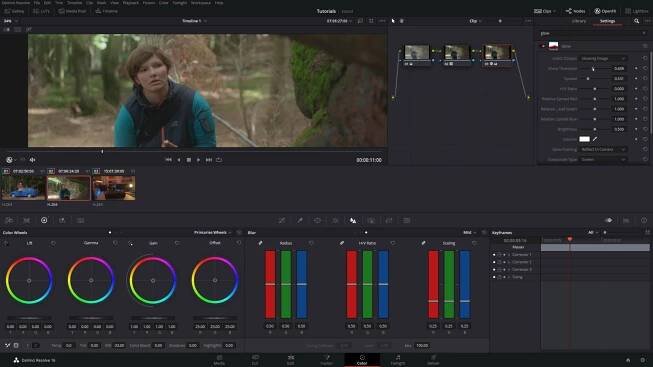This screenshot has height=367, width=653.
Task: Open the Media page tab
Action: (219, 360)
